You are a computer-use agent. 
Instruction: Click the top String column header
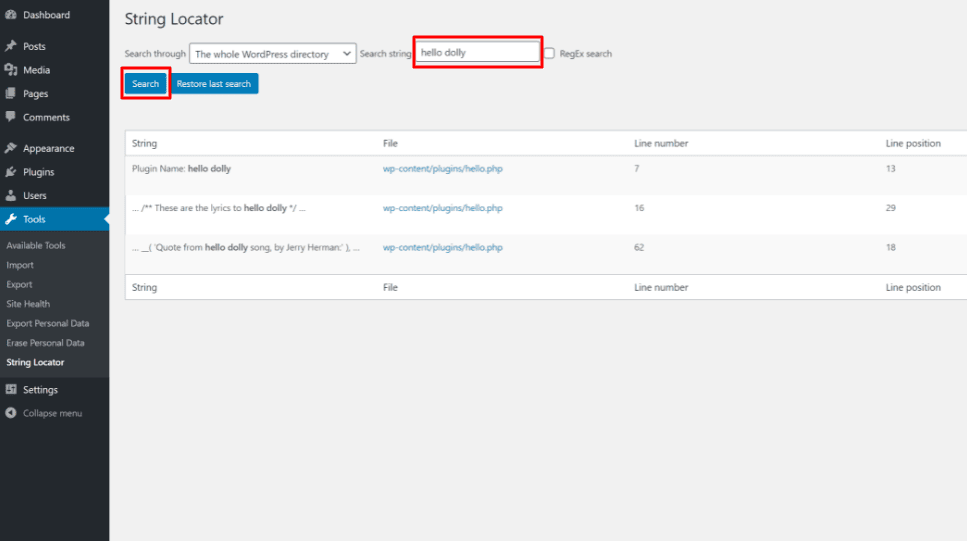point(144,143)
